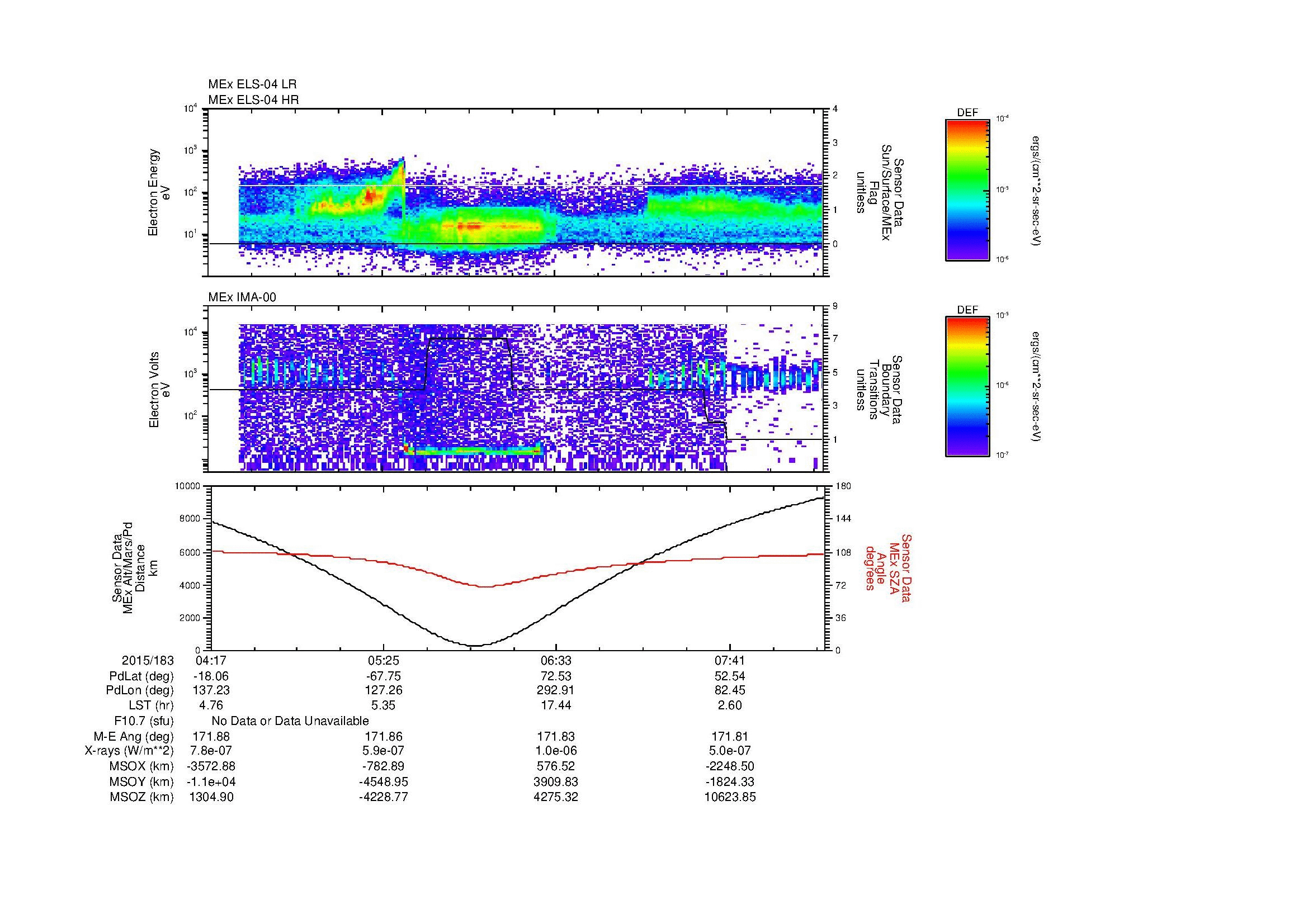
Task: Click PdLat value -18.06
Action: pyautogui.click(x=211, y=676)
